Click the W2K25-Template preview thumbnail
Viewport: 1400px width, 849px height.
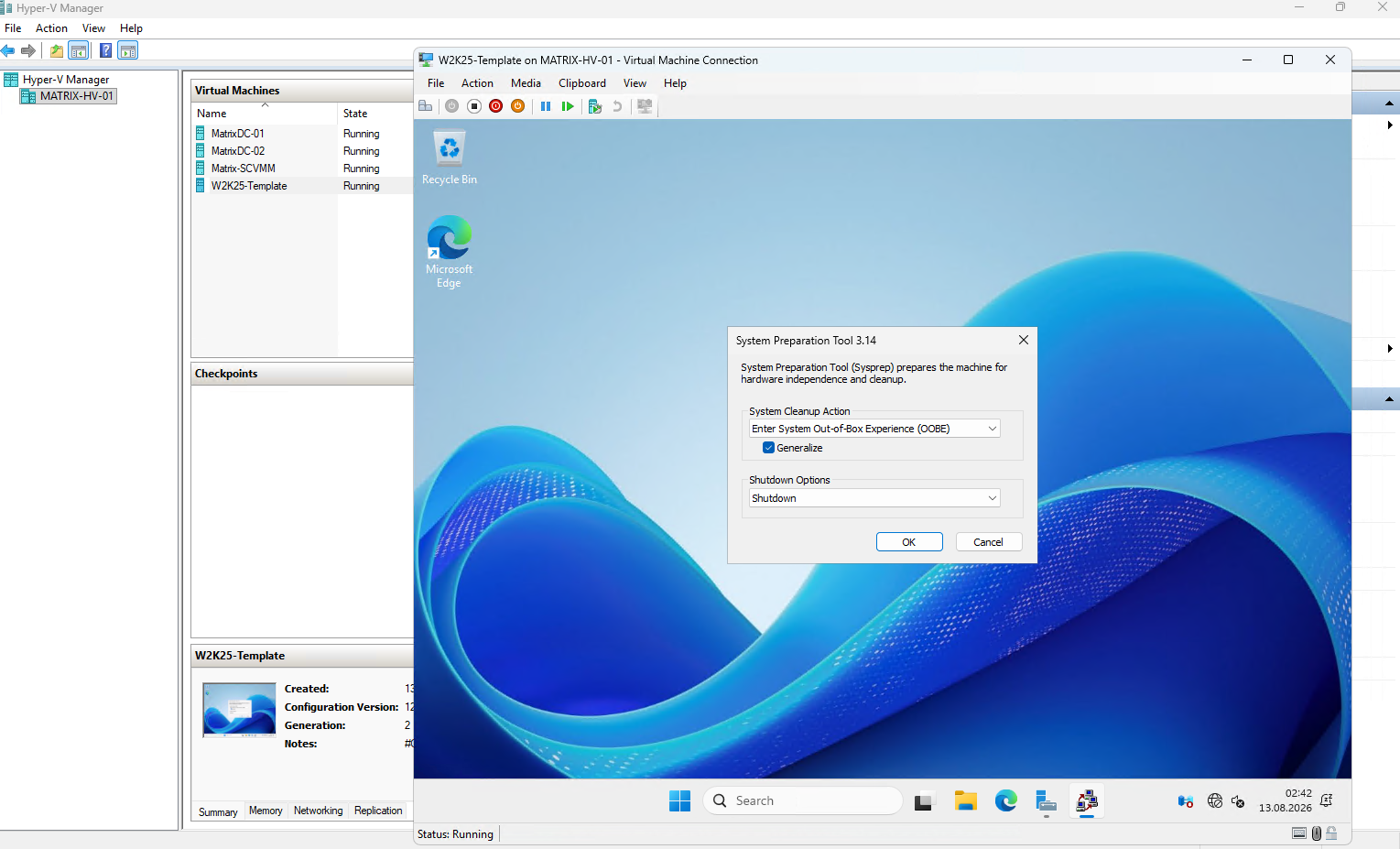239,710
